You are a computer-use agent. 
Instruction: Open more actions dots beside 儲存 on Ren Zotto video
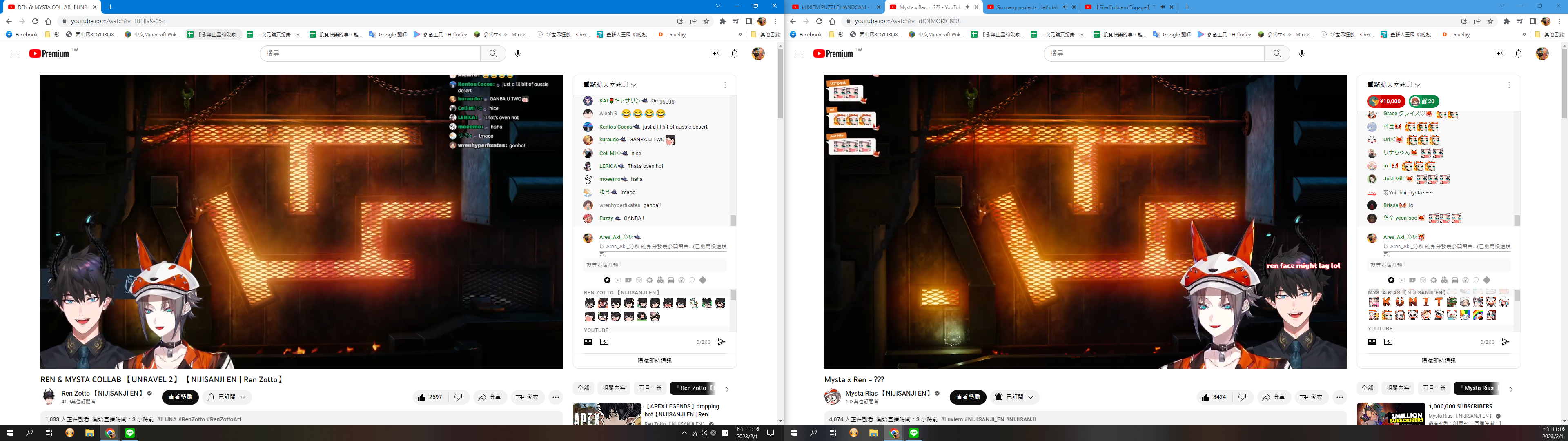[556, 397]
